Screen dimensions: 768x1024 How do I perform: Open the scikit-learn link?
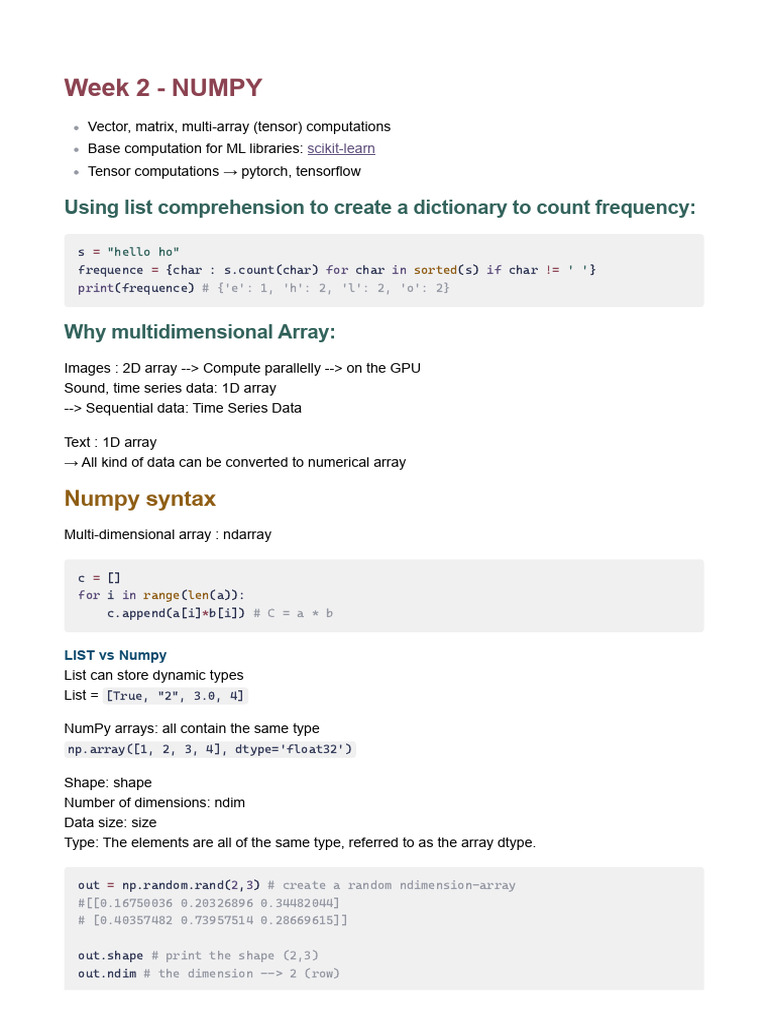click(x=341, y=149)
